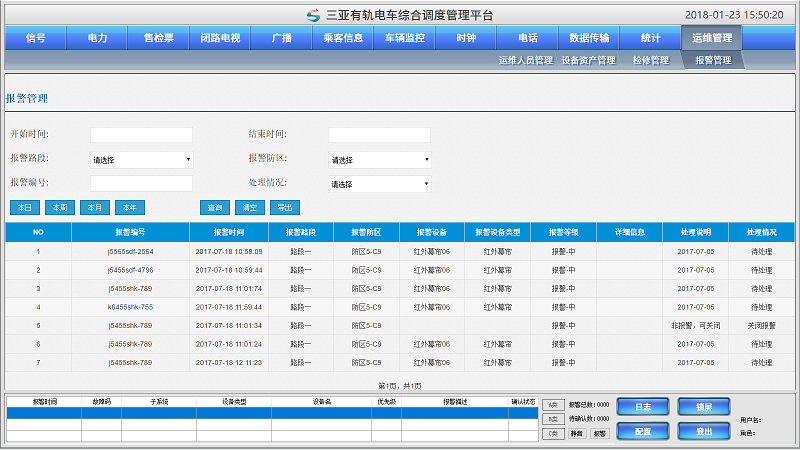
Task: Select the 电话 tab
Action: tap(528, 38)
